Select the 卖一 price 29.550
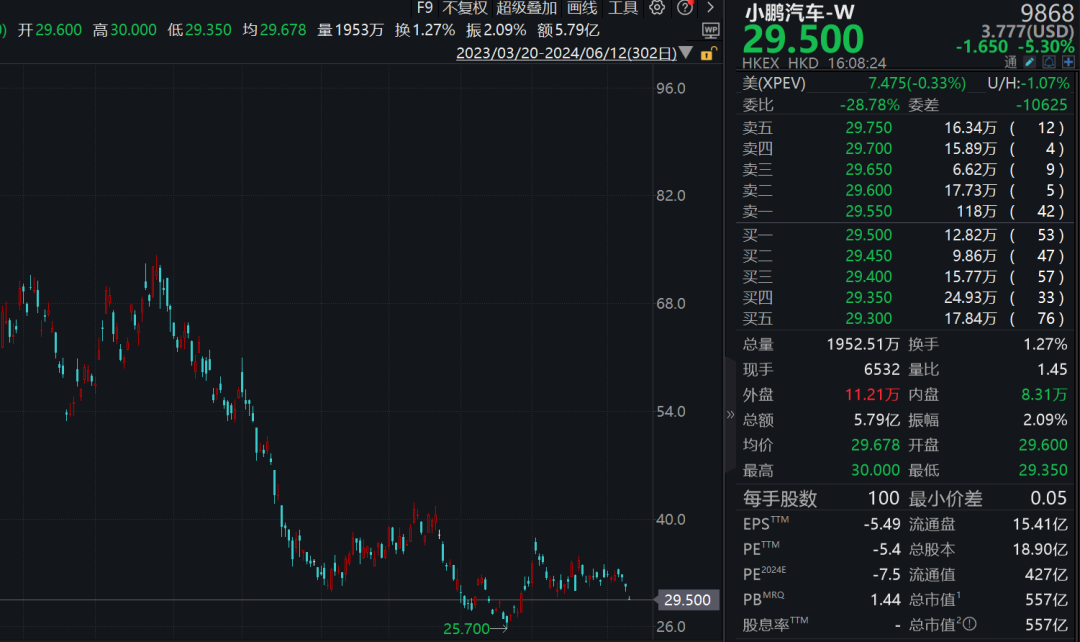This screenshot has height=642, width=1080. point(869,211)
